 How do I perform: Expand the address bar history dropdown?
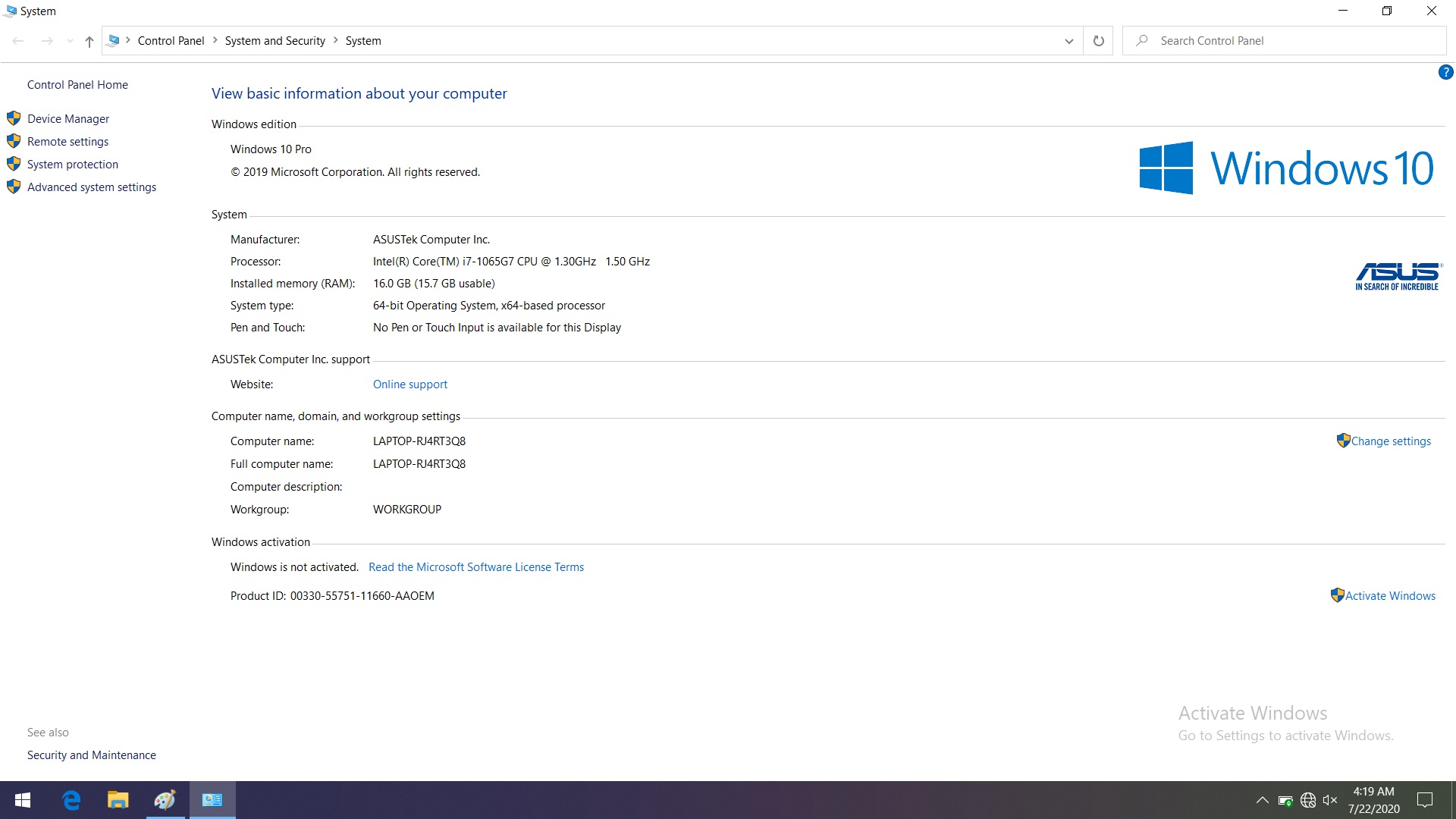tap(1068, 41)
